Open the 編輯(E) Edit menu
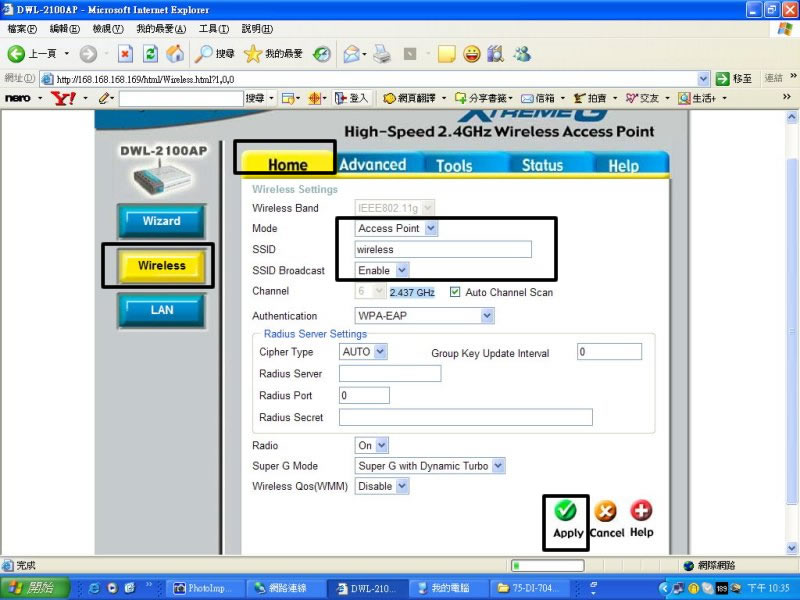Viewport: 800px width, 600px height. (65, 29)
